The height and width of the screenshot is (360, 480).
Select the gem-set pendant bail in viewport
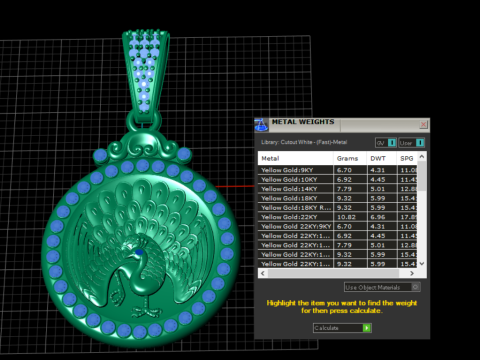pyautogui.click(x=146, y=75)
